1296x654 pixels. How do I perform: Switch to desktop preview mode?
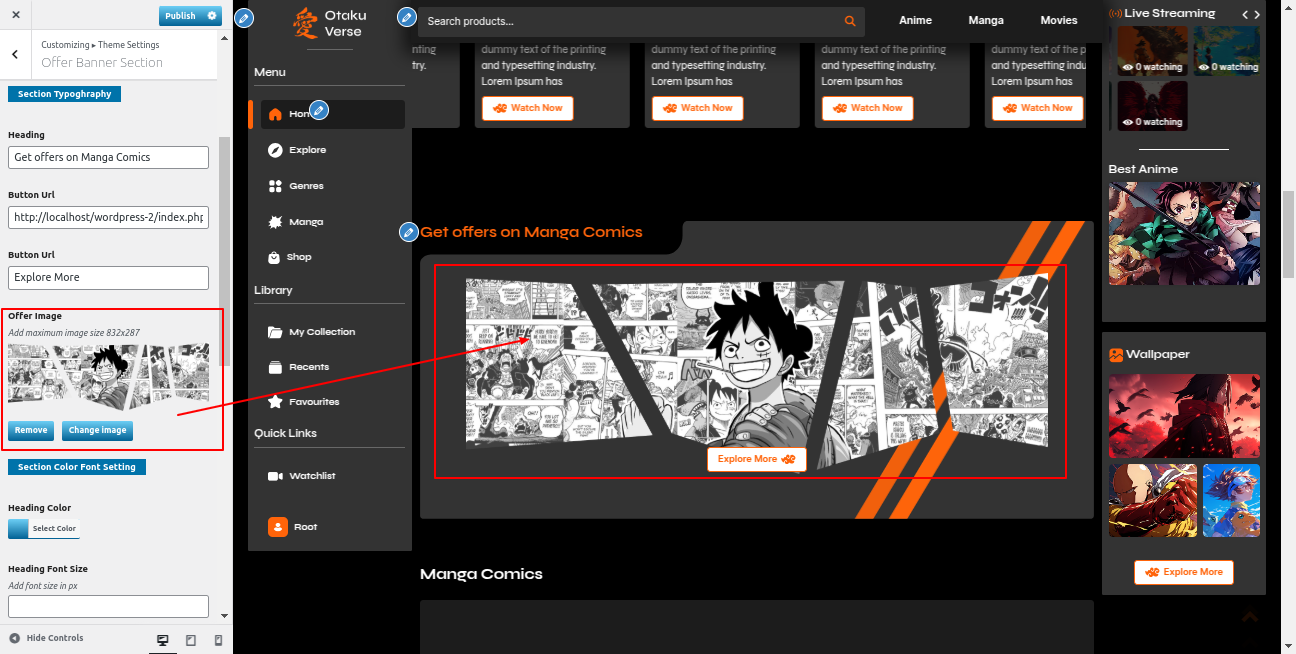pos(163,640)
